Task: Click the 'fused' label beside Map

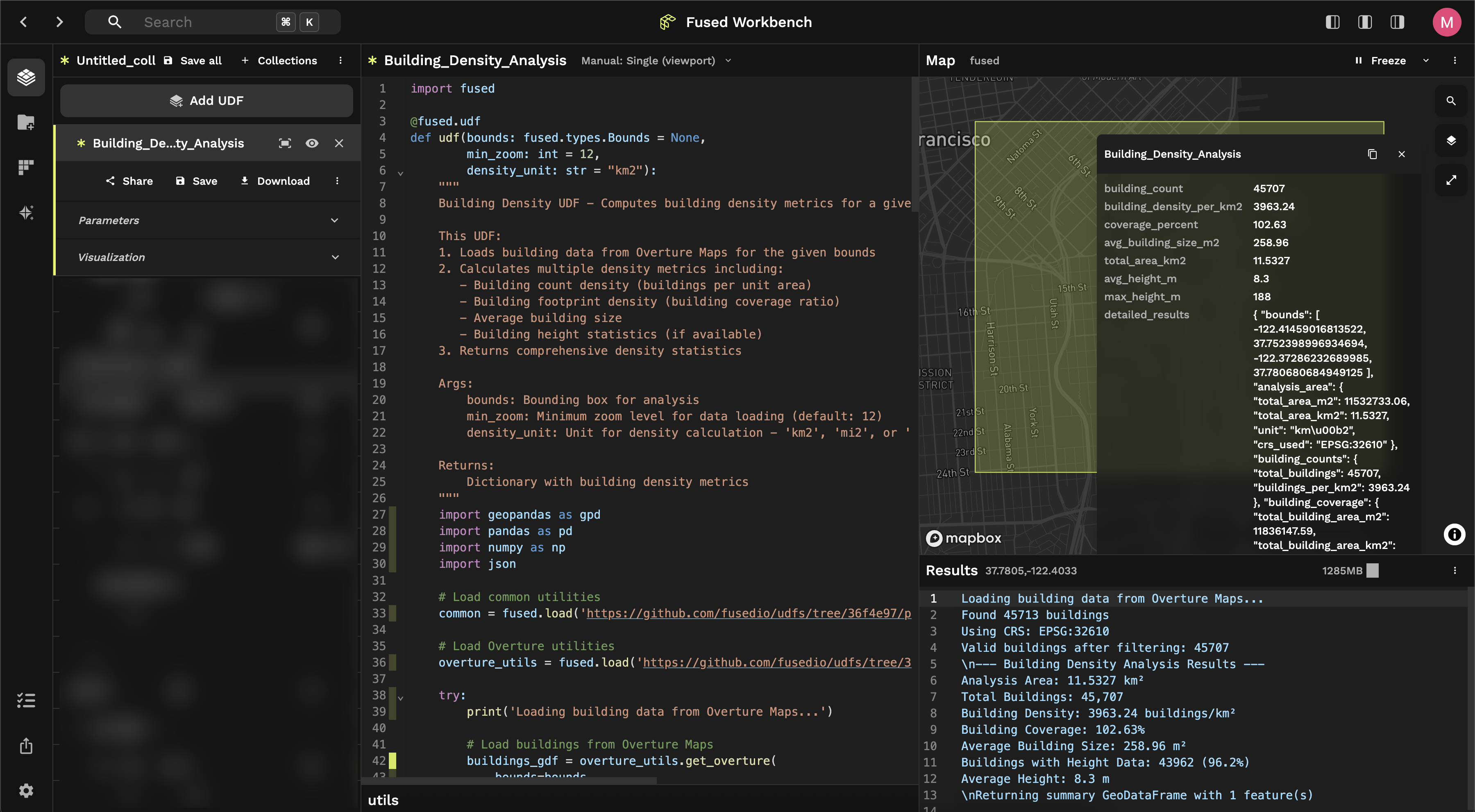Action: point(984,61)
